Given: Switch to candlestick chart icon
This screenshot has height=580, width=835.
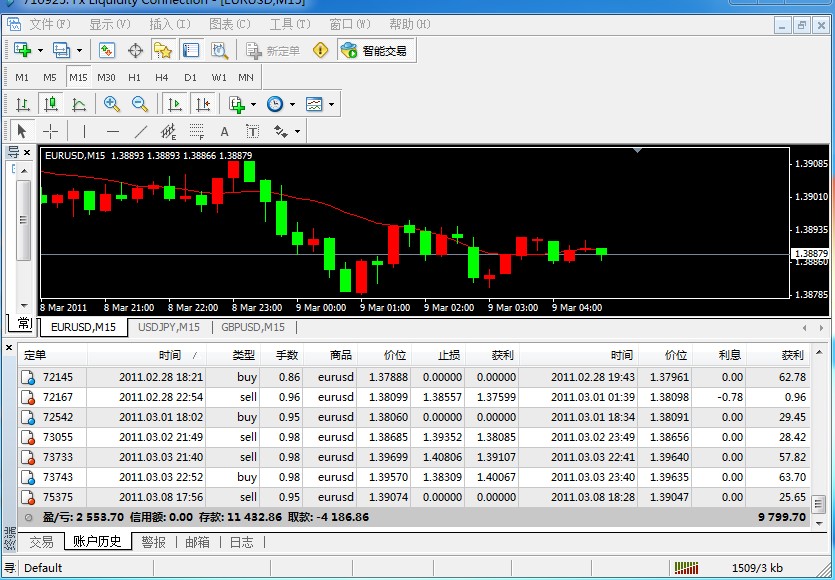Looking at the screenshot, I should click(x=51, y=104).
